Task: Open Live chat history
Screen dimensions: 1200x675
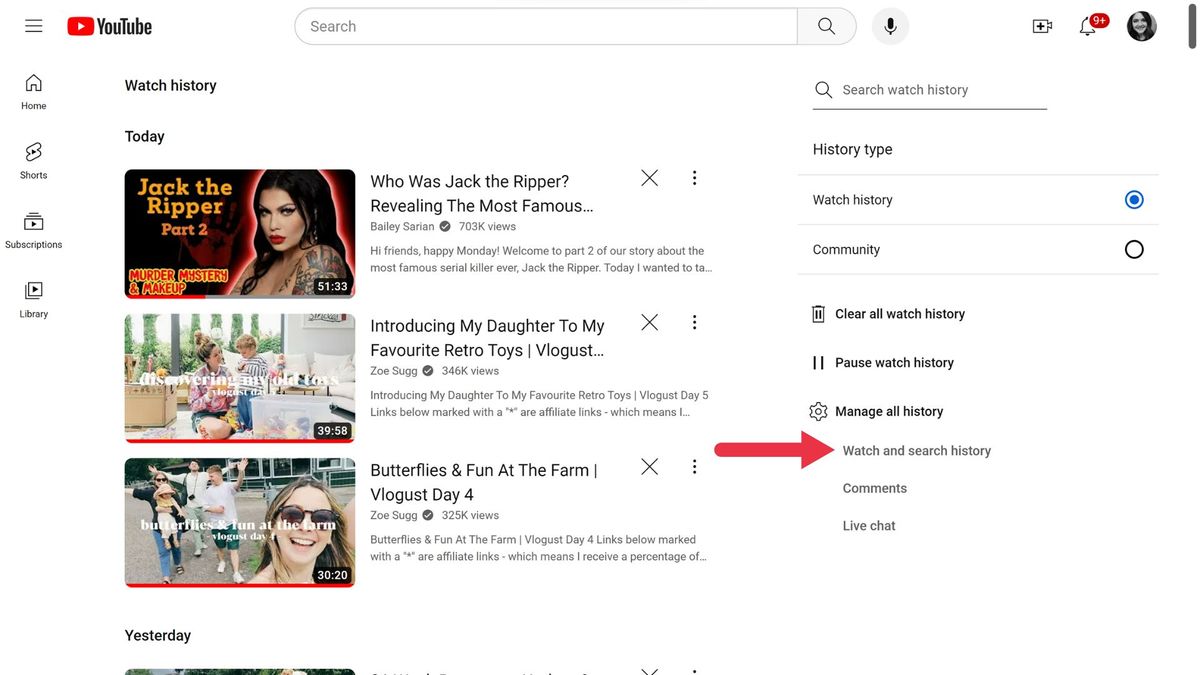Action: pos(868,525)
